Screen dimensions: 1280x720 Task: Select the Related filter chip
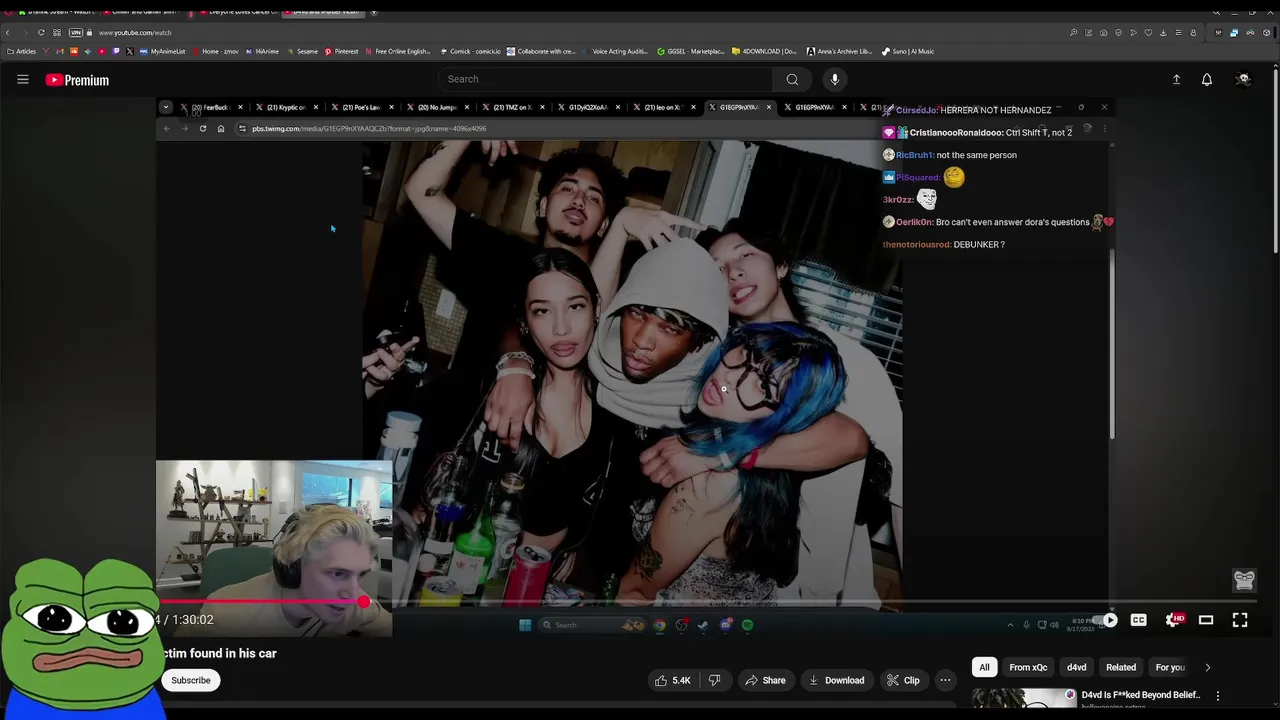coord(1121,667)
